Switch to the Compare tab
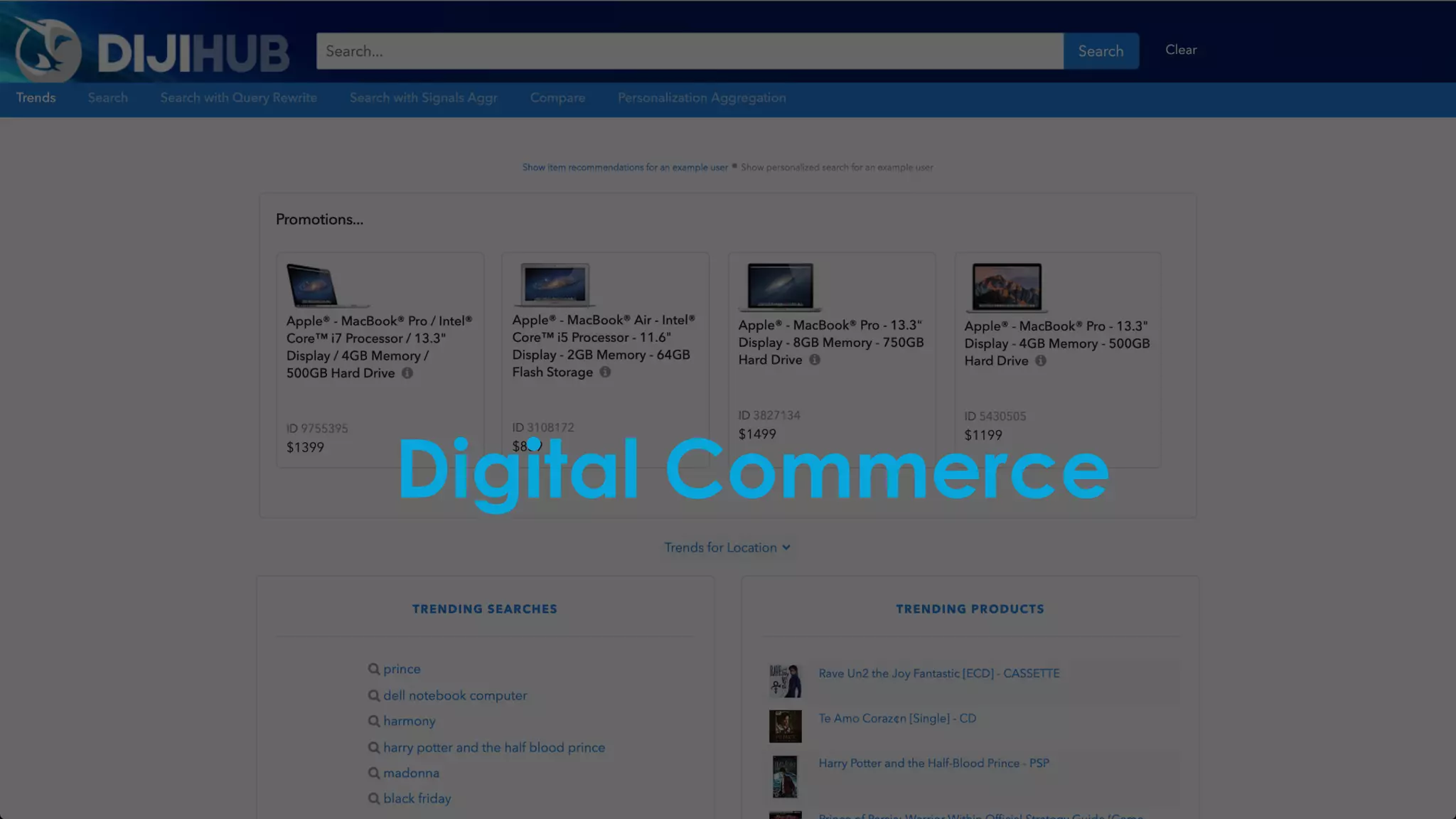Screen dimensions: 1456x819 coord(557,98)
